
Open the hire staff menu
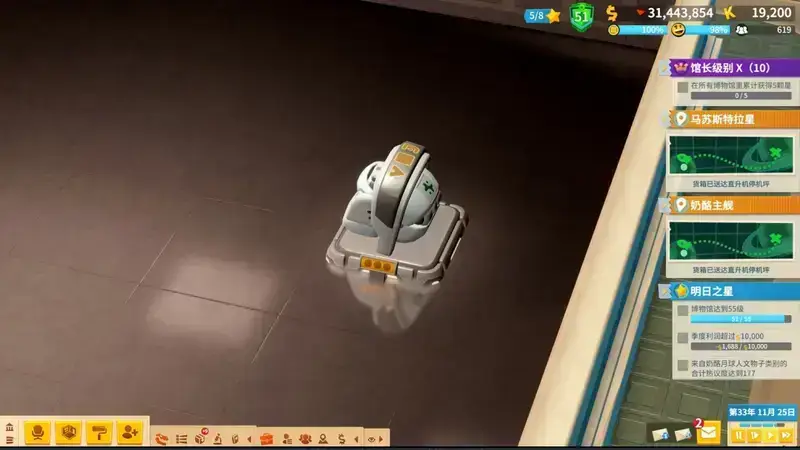click(129, 432)
